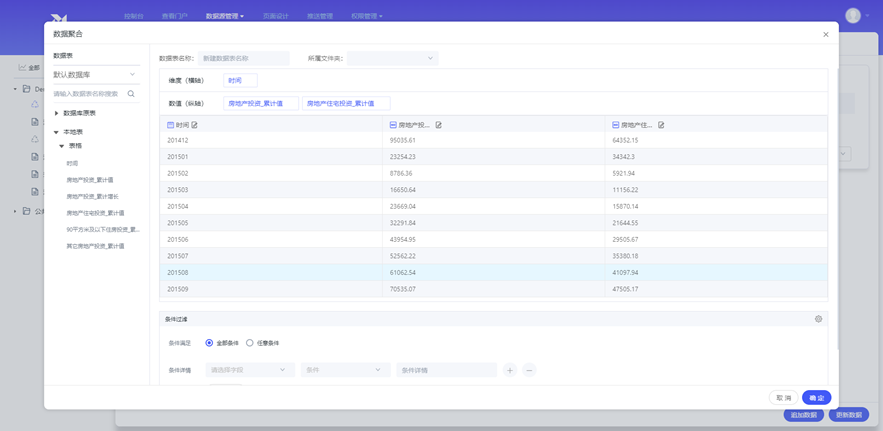Open the 所属文件夹 dropdown
883x431 pixels.
[392, 58]
